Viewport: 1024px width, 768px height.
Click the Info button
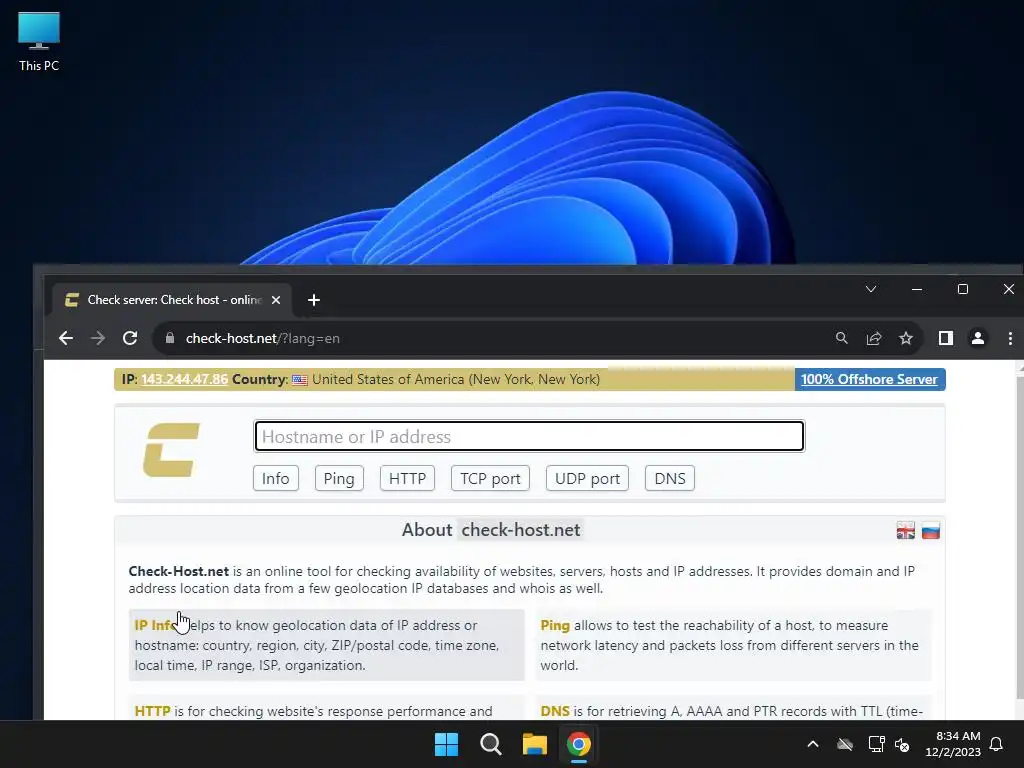click(x=276, y=478)
